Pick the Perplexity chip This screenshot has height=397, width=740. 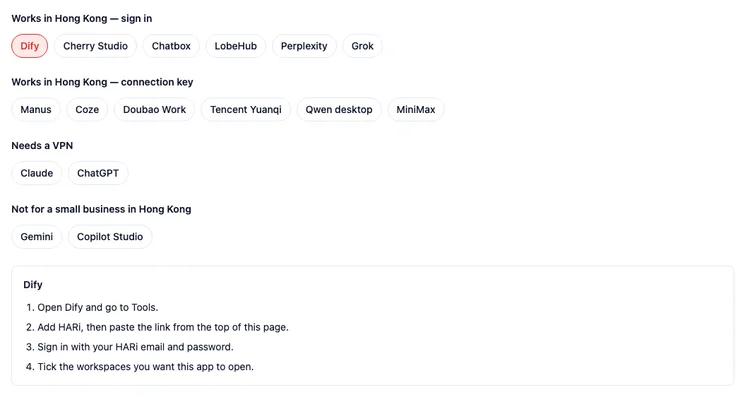304,46
